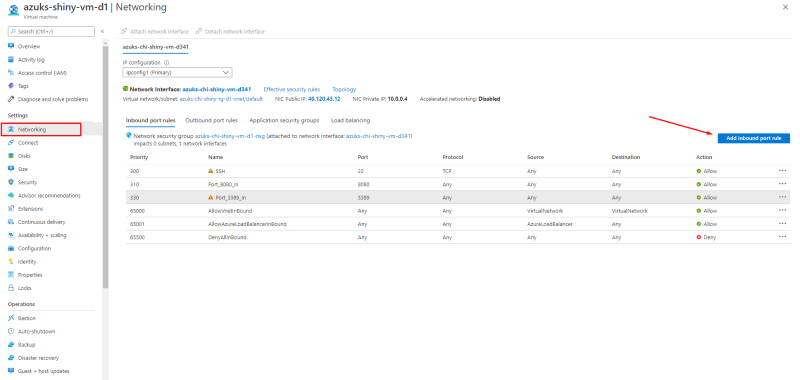Viewport: 800px width, 380px height.
Task: Open Access control (IAM) icon
Action: point(11,73)
